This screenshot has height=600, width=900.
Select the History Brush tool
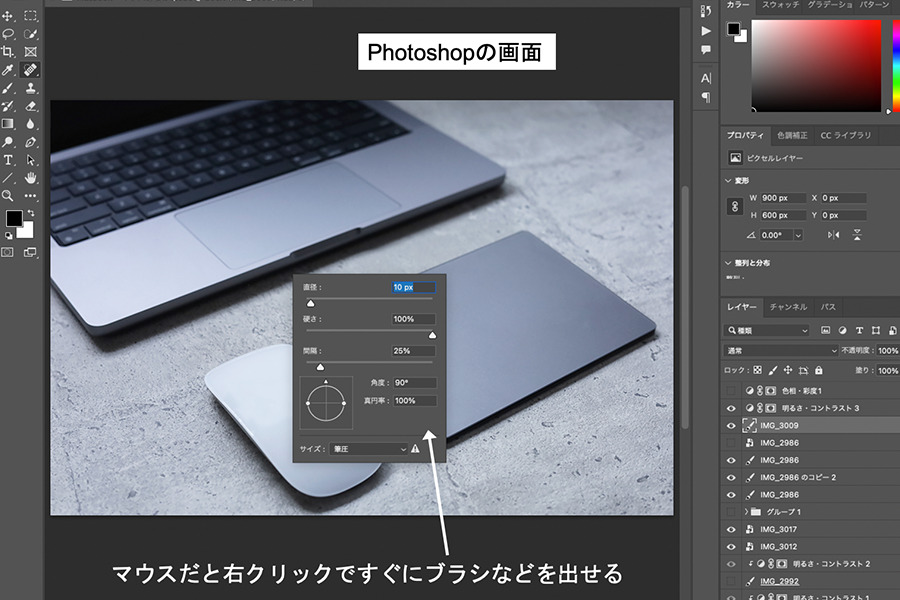pos(7,106)
